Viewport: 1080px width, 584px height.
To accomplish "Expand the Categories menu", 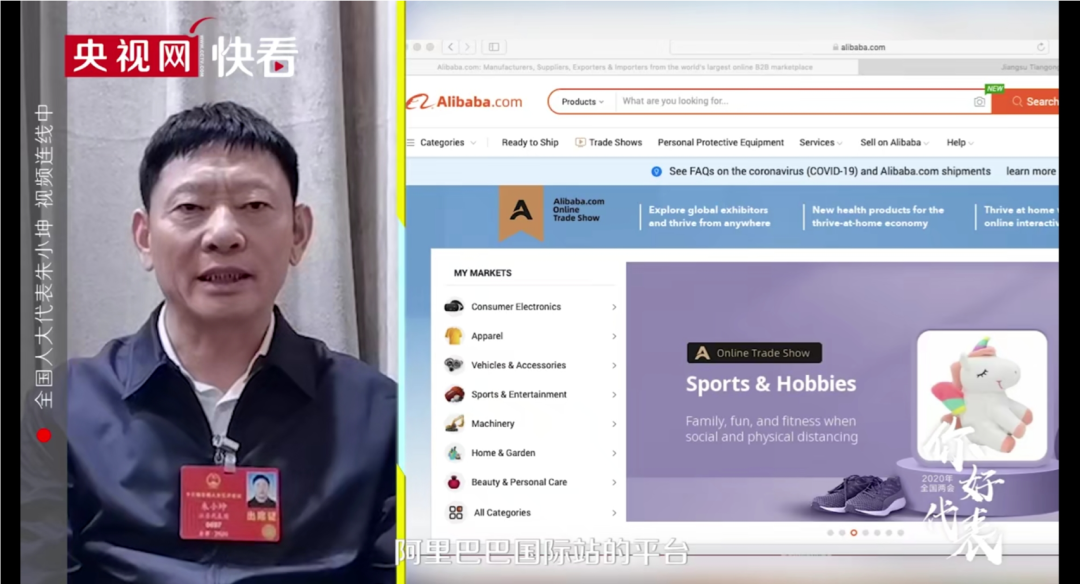I will [448, 143].
